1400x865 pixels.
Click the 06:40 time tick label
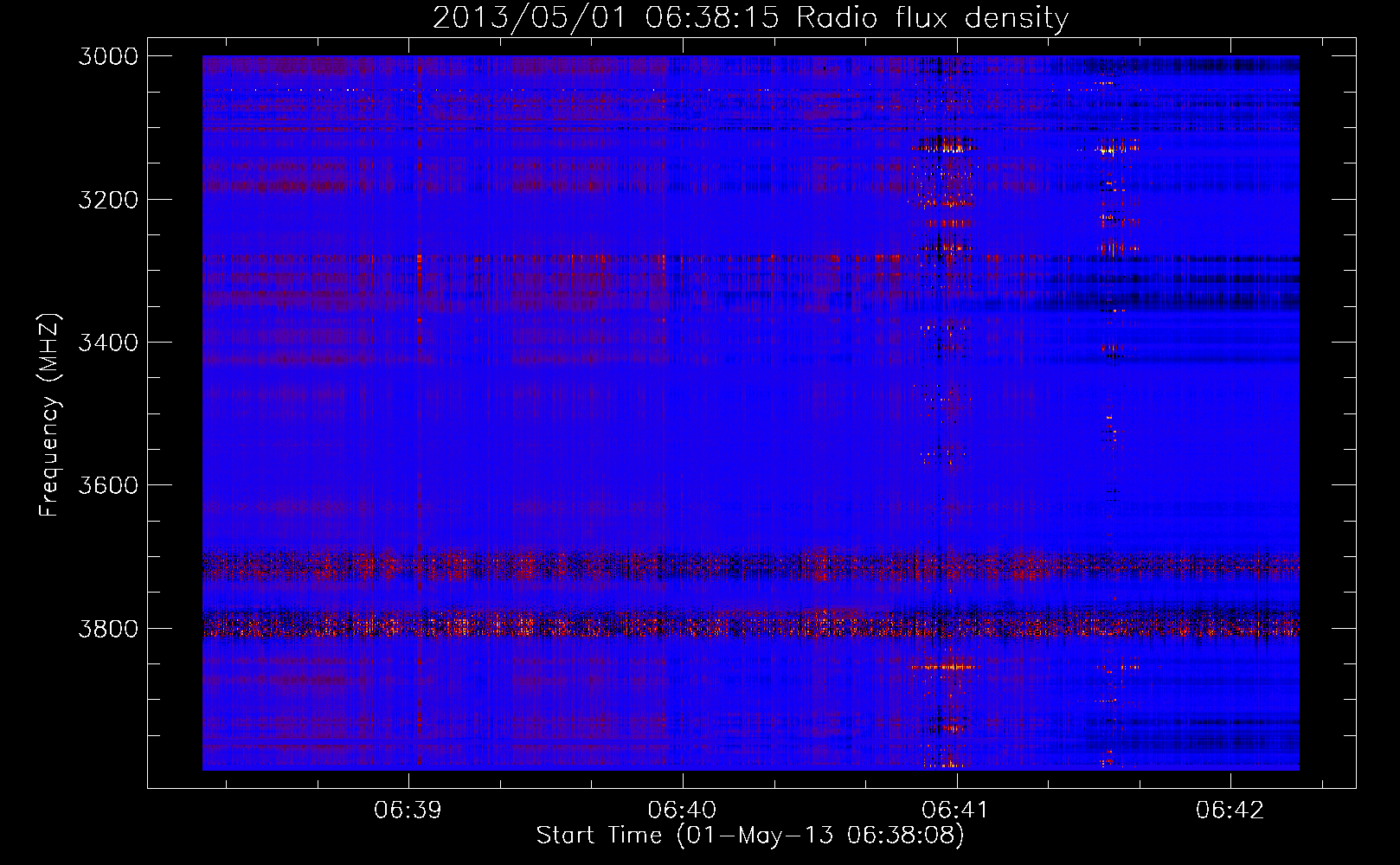click(x=682, y=810)
